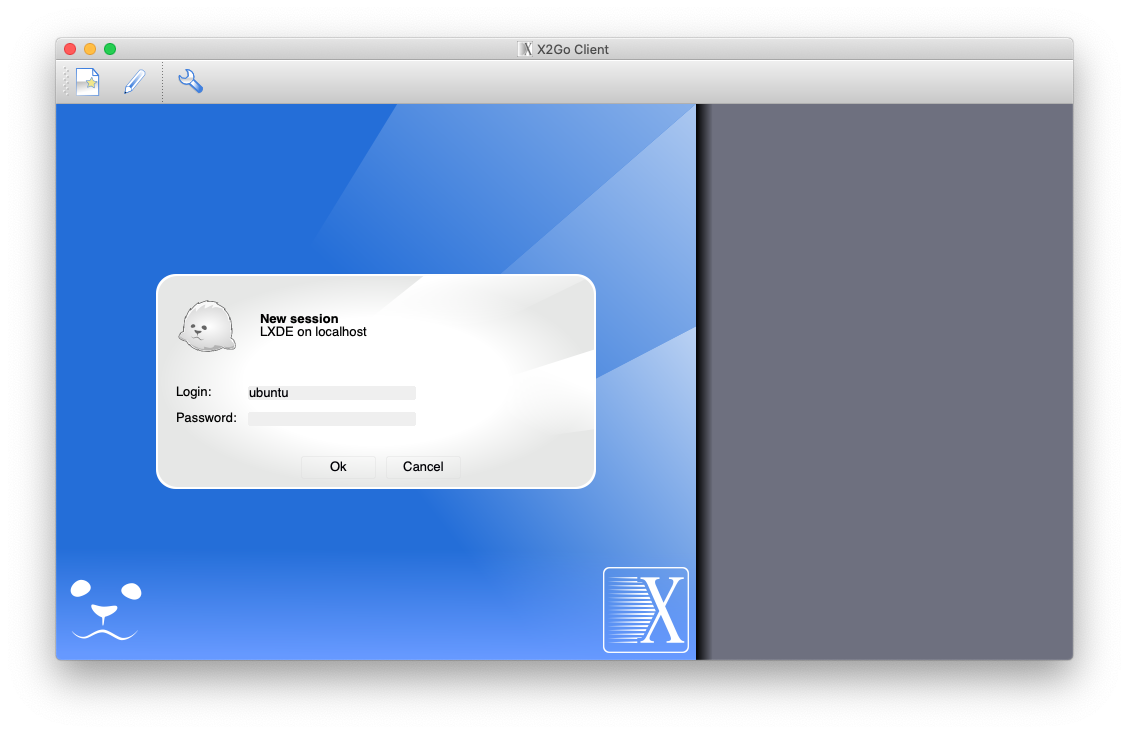The height and width of the screenshot is (734, 1129).
Task: Click the 'Password:' label
Action: point(206,418)
